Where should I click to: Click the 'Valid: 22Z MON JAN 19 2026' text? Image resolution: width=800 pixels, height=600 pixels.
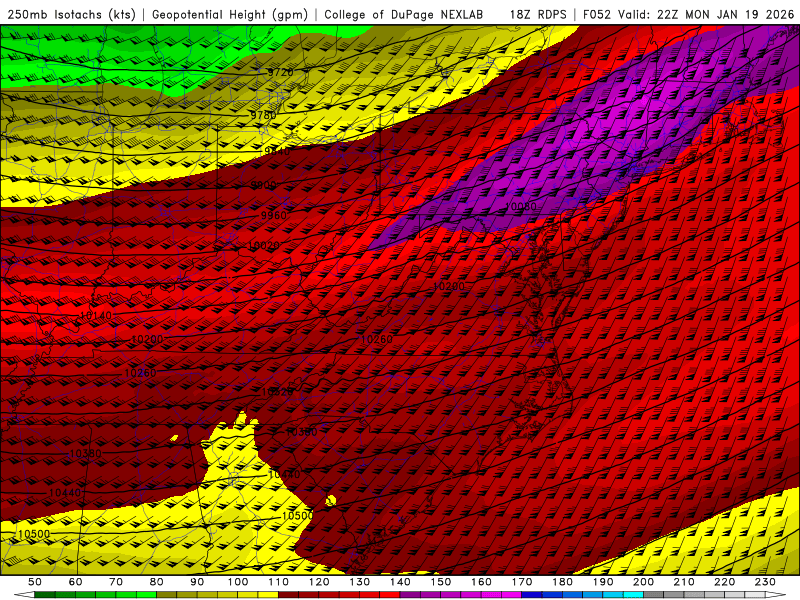click(706, 15)
